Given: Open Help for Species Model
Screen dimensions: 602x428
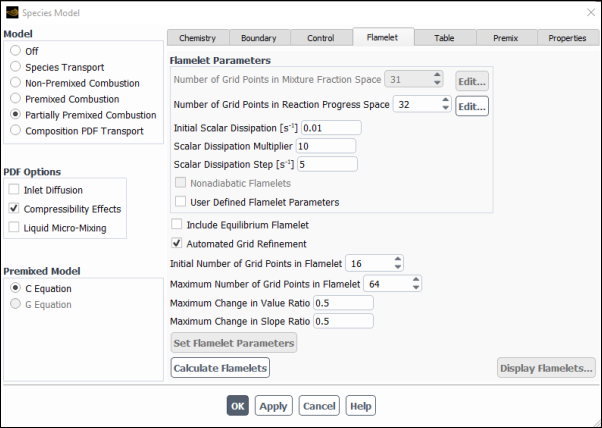Looking at the screenshot, I should point(361,406).
